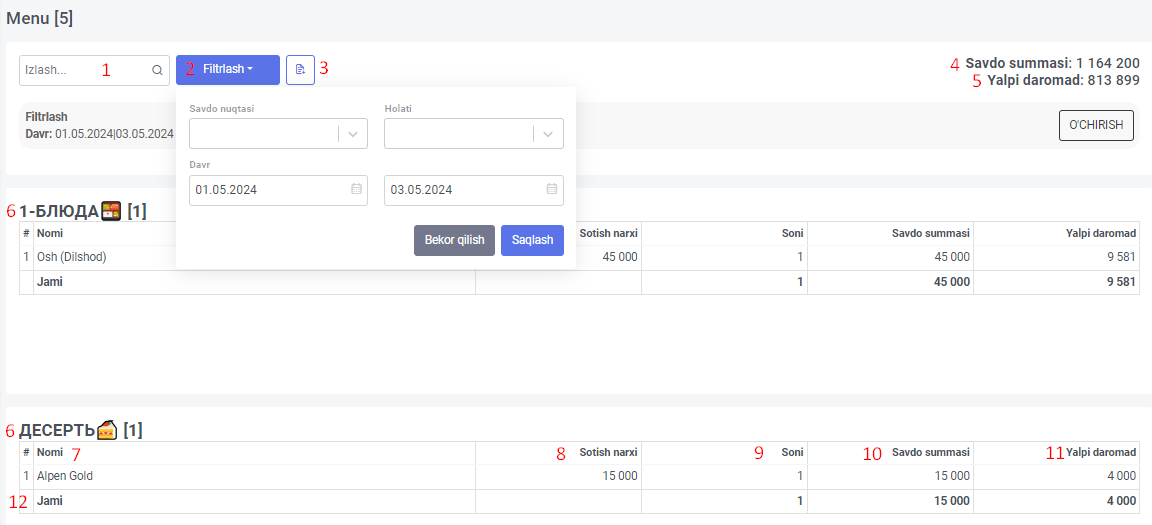This screenshot has width=1152, height=525.
Task: Click Savdo summasi header in ДЕСЕРТЬ table
Action: (930, 452)
